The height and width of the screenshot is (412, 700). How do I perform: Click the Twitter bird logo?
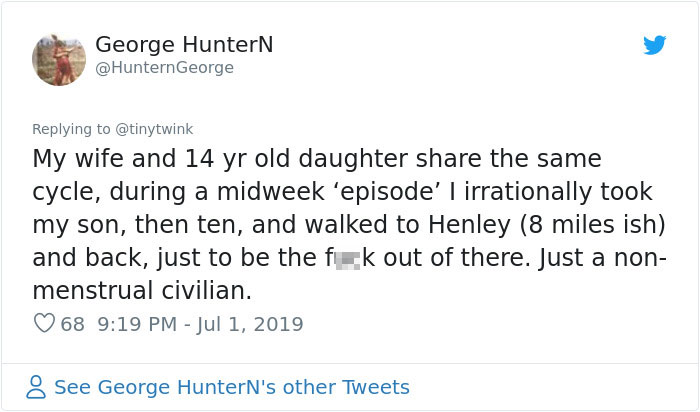tap(654, 45)
